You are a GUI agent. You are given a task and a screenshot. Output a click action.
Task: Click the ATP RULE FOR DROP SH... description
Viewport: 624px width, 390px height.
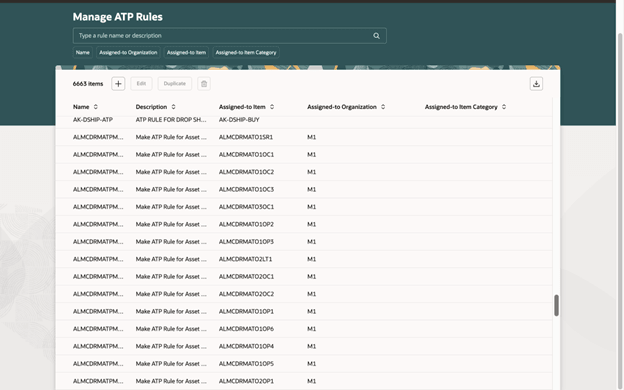pos(171,120)
